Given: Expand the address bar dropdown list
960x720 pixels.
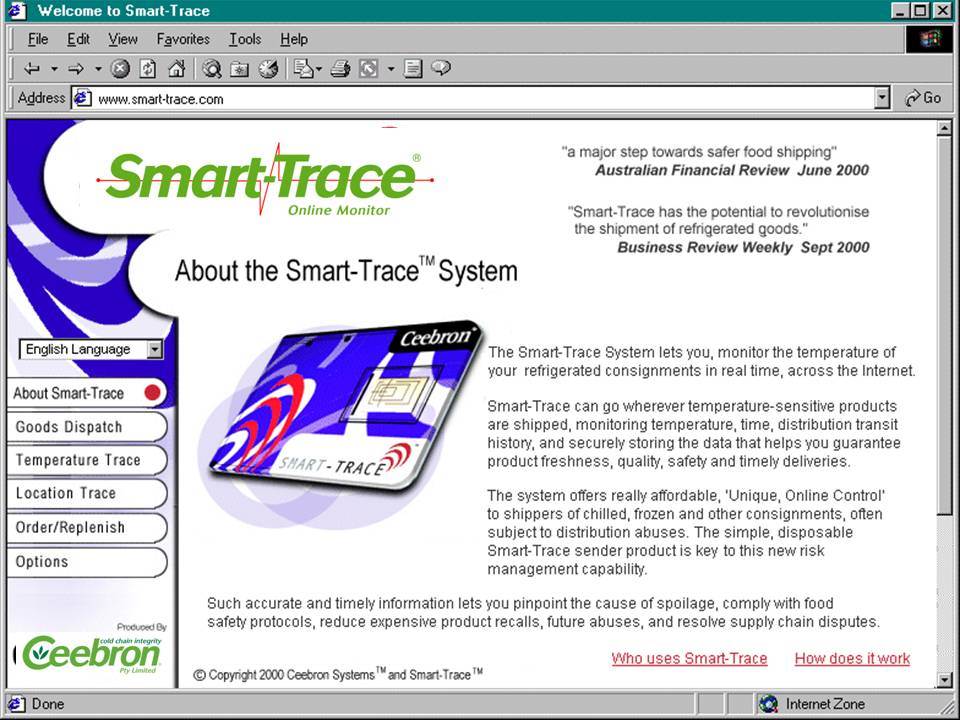Looking at the screenshot, I should 882,98.
